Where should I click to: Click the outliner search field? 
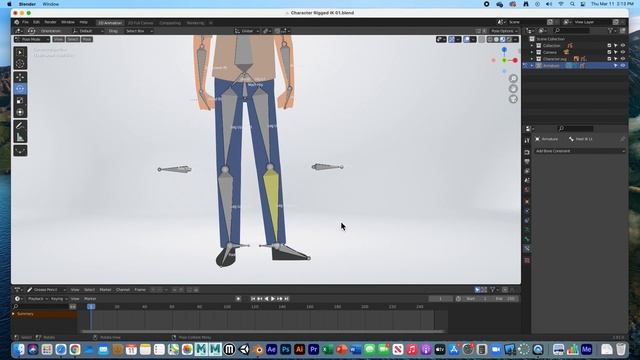point(571,31)
